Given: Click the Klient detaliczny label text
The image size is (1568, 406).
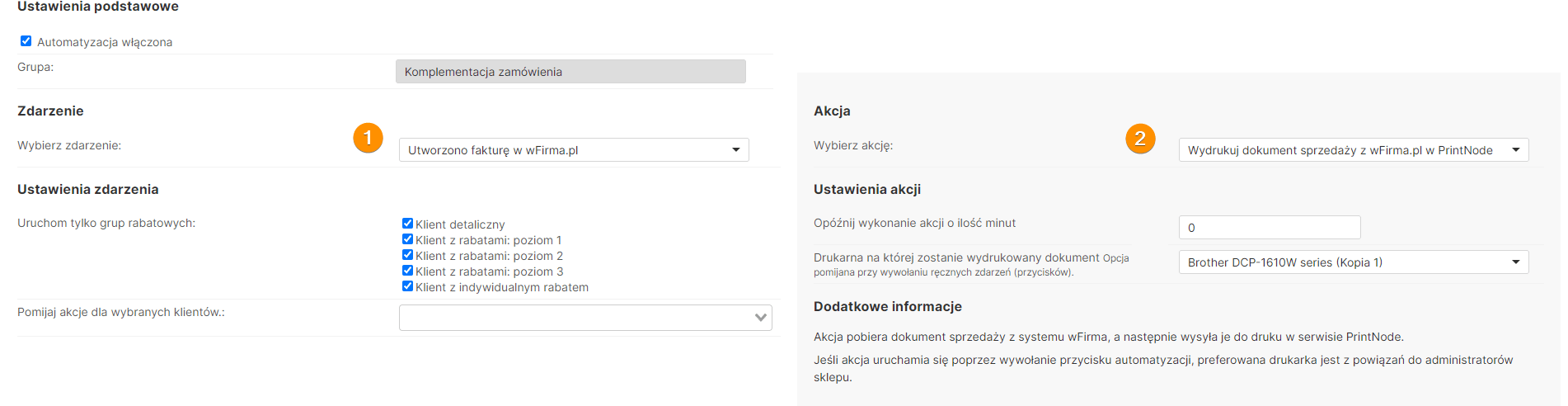Looking at the screenshot, I should (460, 224).
